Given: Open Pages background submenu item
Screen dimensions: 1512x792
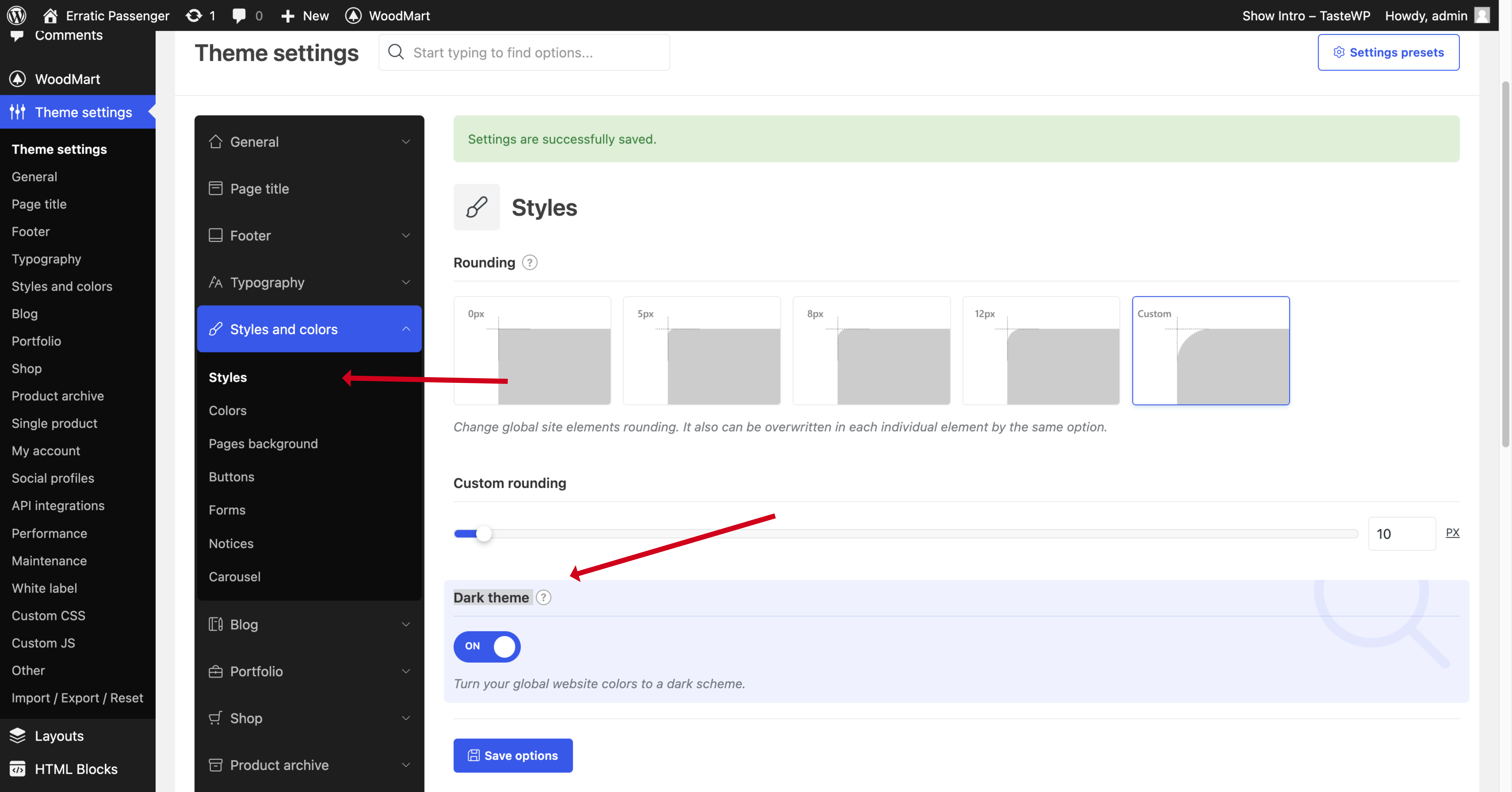Looking at the screenshot, I should pos(263,444).
